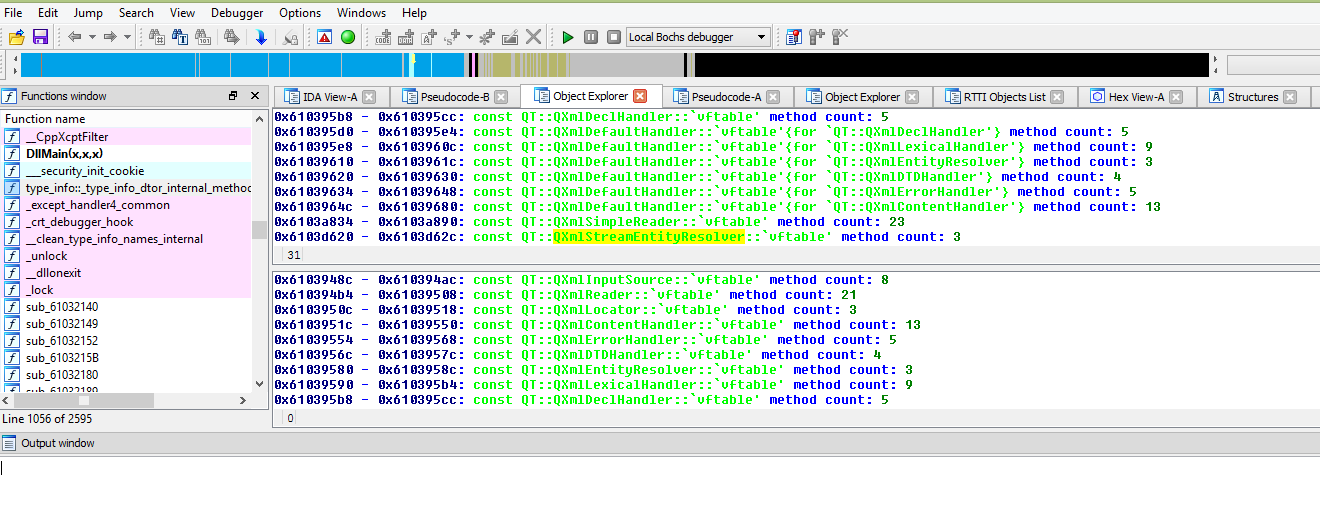
Task: Switch to the Structures tab
Action: (1253, 97)
